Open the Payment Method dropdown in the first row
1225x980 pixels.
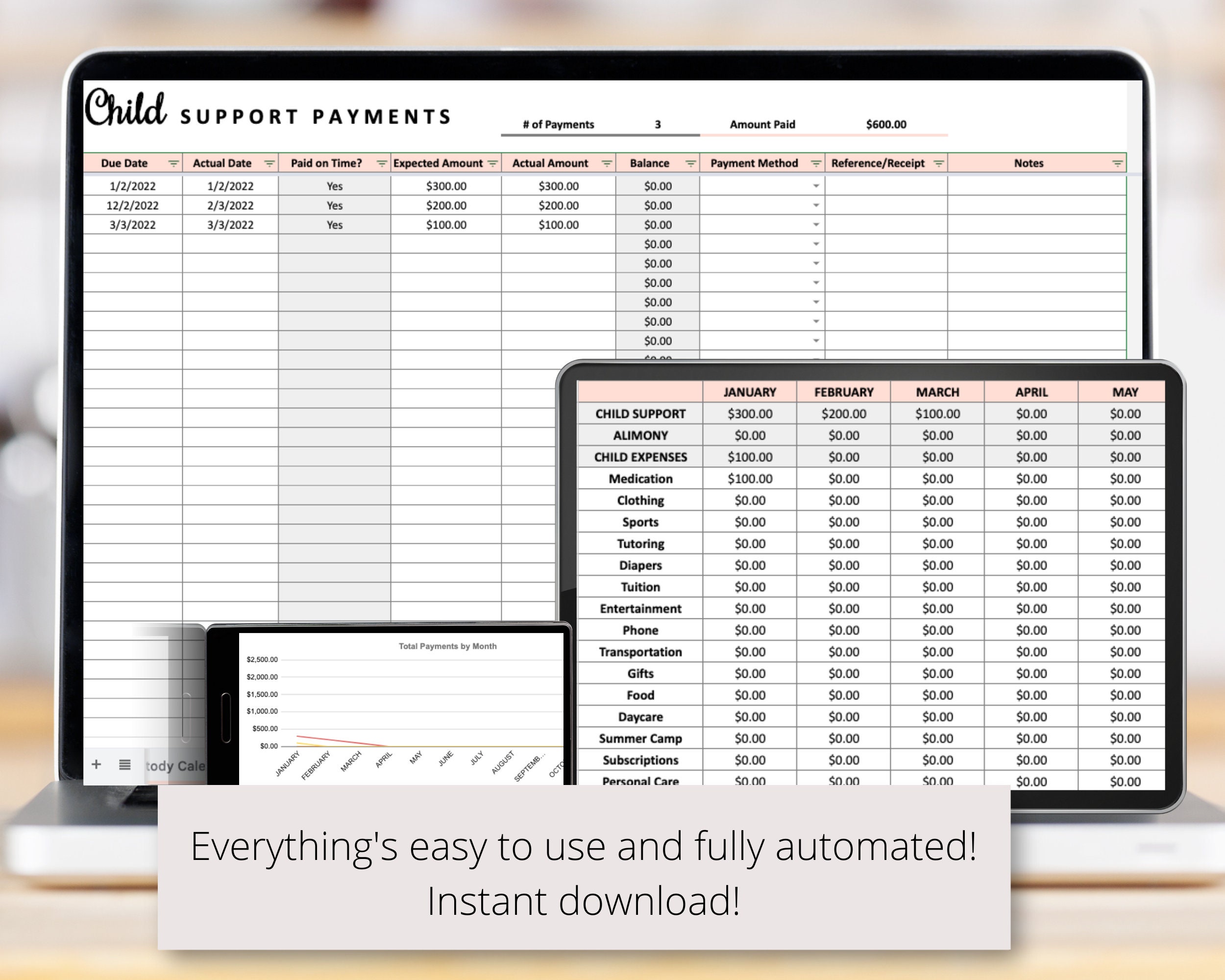[x=816, y=186]
